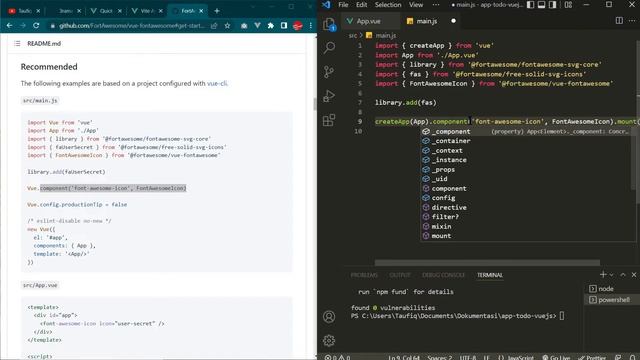Choose the config suggestion
Viewport: 640px width, 360px height.
528,198
